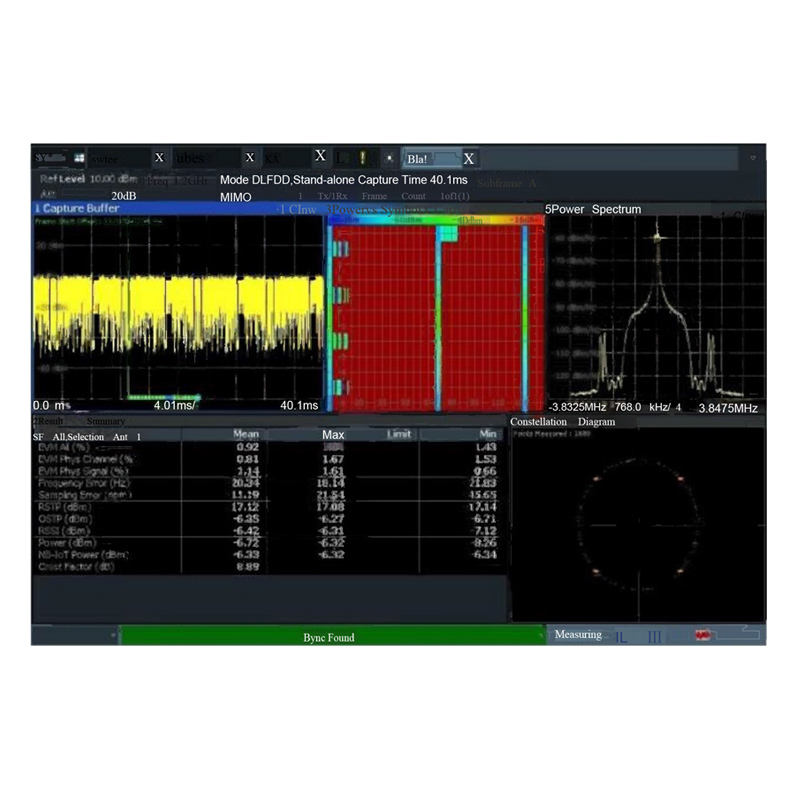Close the 'Bla!' channel tab

point(468,159)
